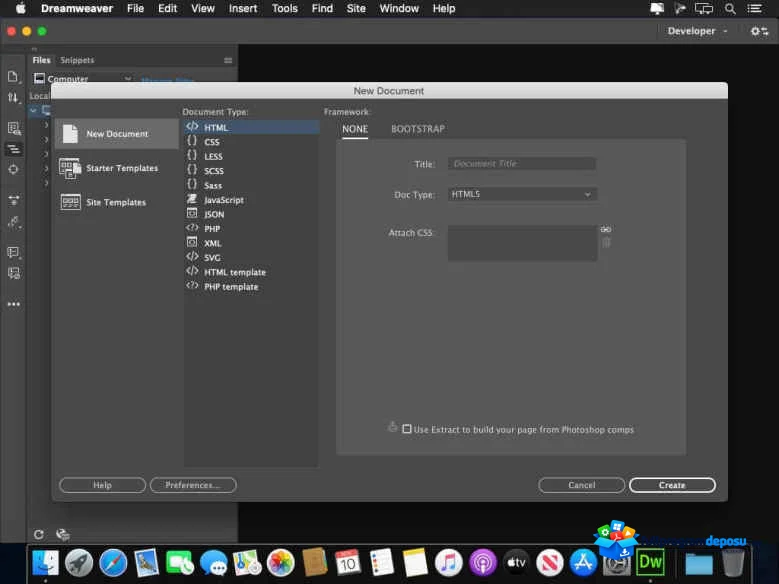
Task: Click the remove CSS trash icon
Action: click(x=606, y=243)
